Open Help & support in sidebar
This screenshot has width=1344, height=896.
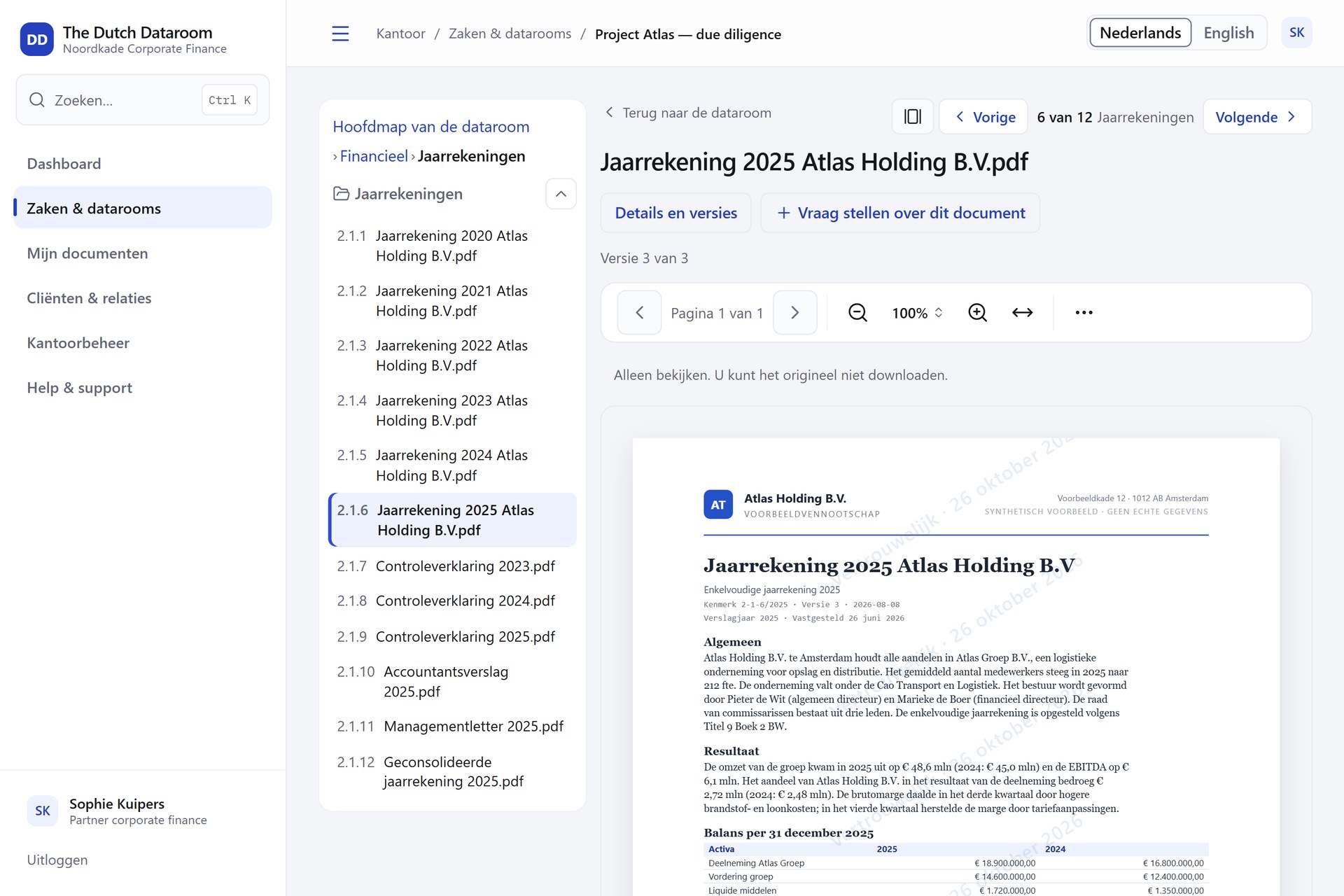coord(143,388)
